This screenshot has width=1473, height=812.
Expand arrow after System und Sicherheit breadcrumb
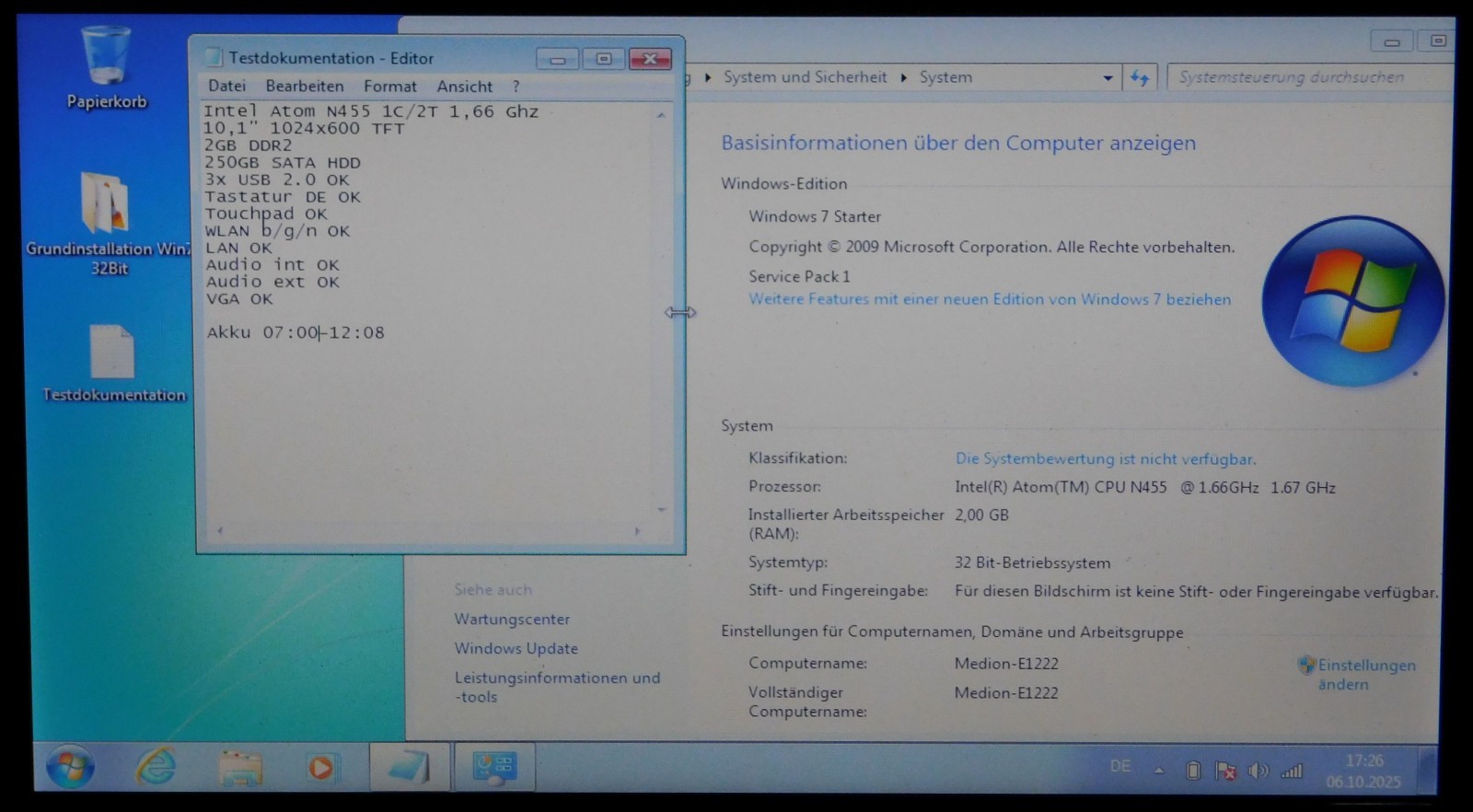tap(903, 77)
